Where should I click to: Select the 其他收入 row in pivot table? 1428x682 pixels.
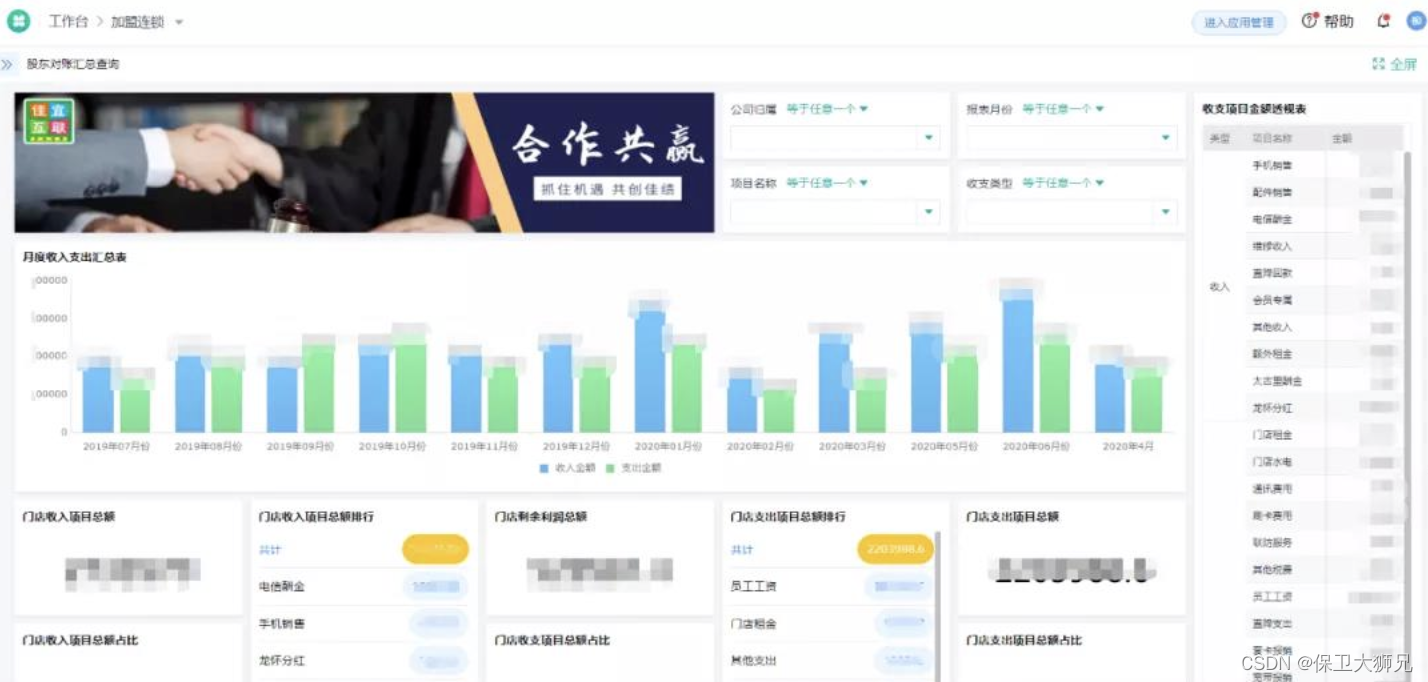click(x=1326, y=327)
